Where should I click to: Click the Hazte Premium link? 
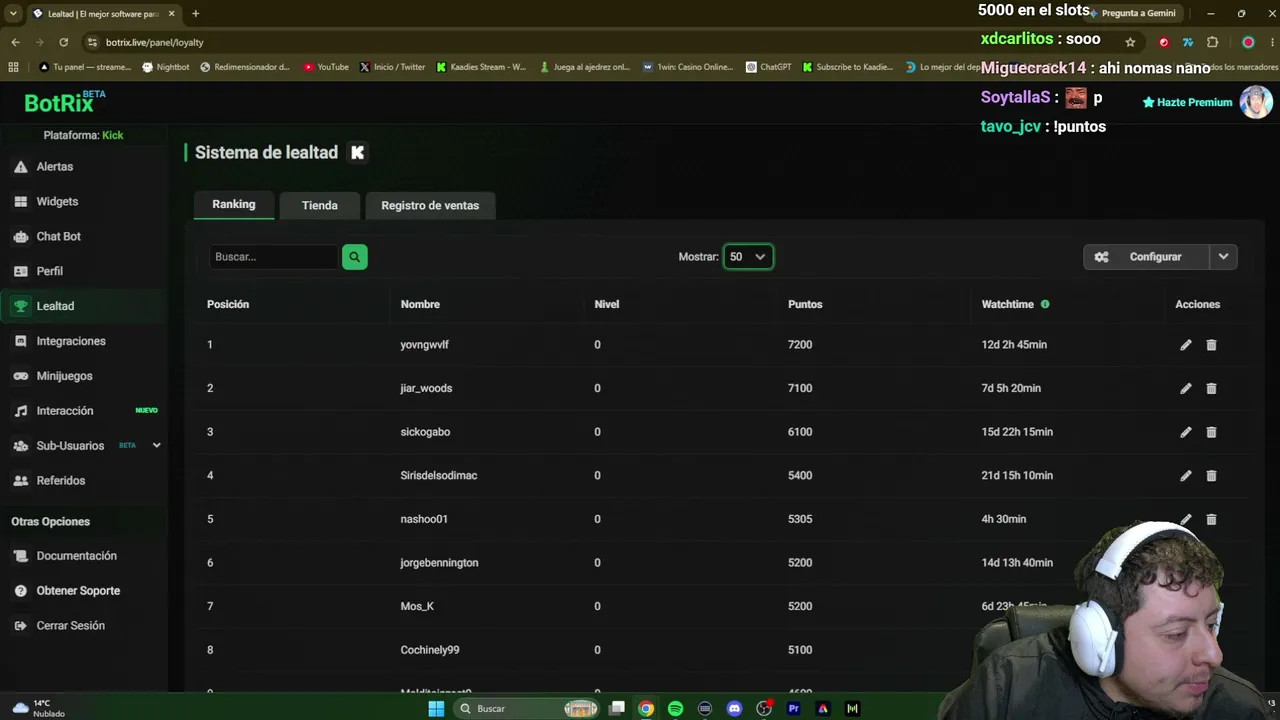click(1187, 102)
